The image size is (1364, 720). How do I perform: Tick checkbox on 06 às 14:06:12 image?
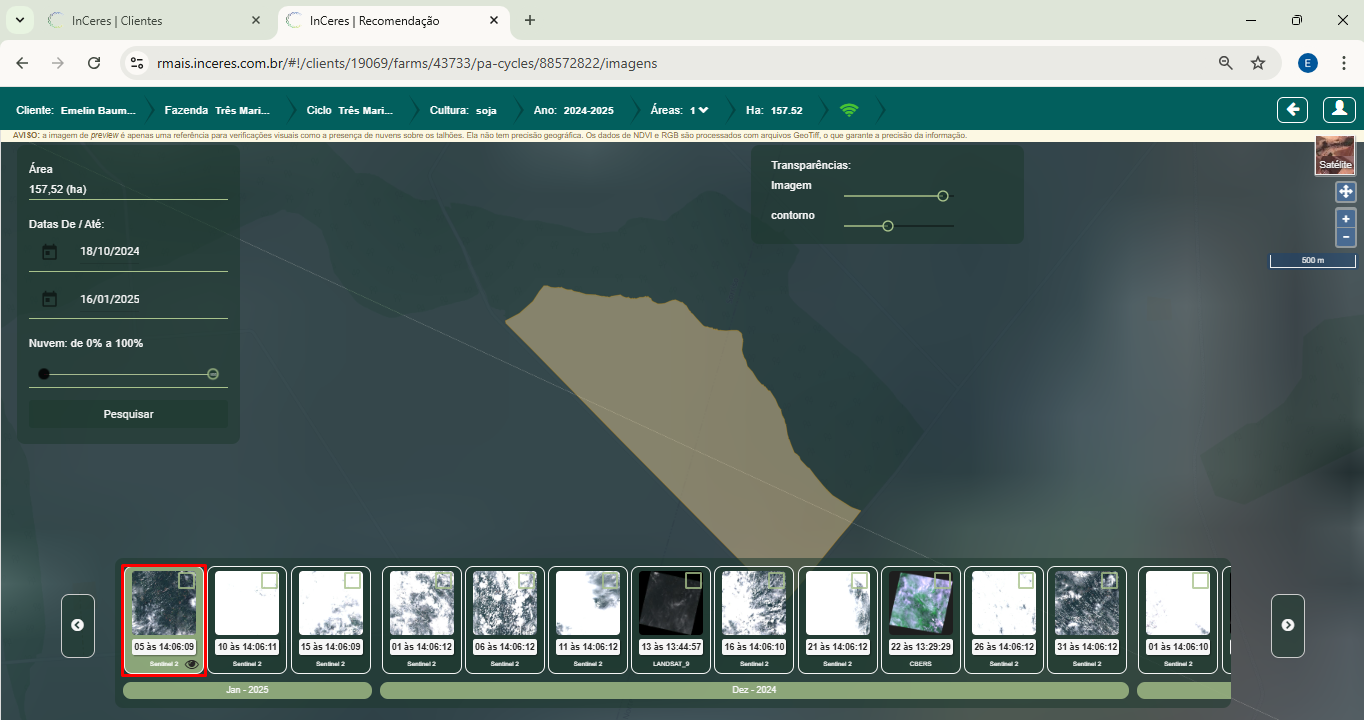tap(526, 580)
